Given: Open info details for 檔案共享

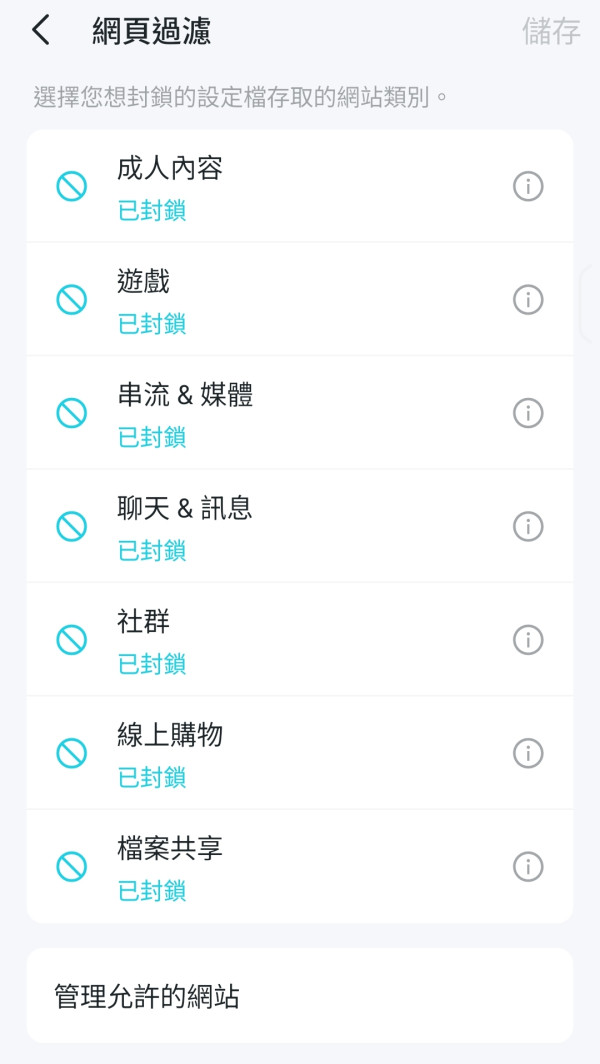Looking at the screenshot, I should pos(528,865).
